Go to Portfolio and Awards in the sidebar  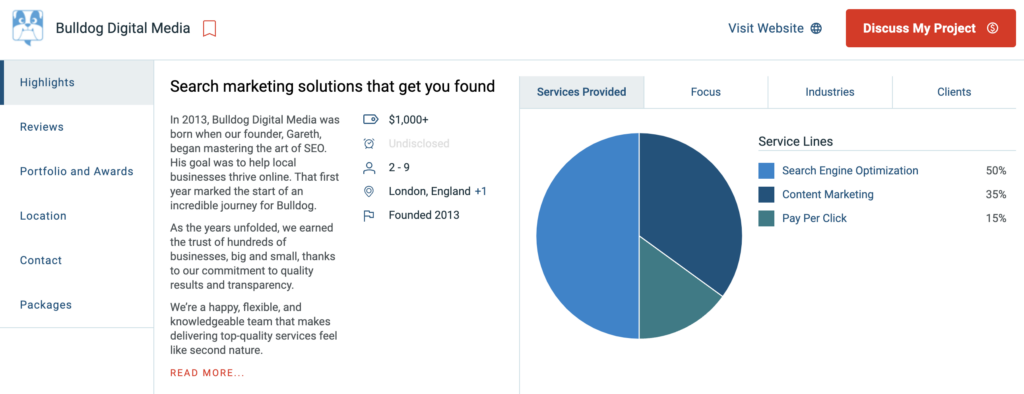tap(77, 171)
